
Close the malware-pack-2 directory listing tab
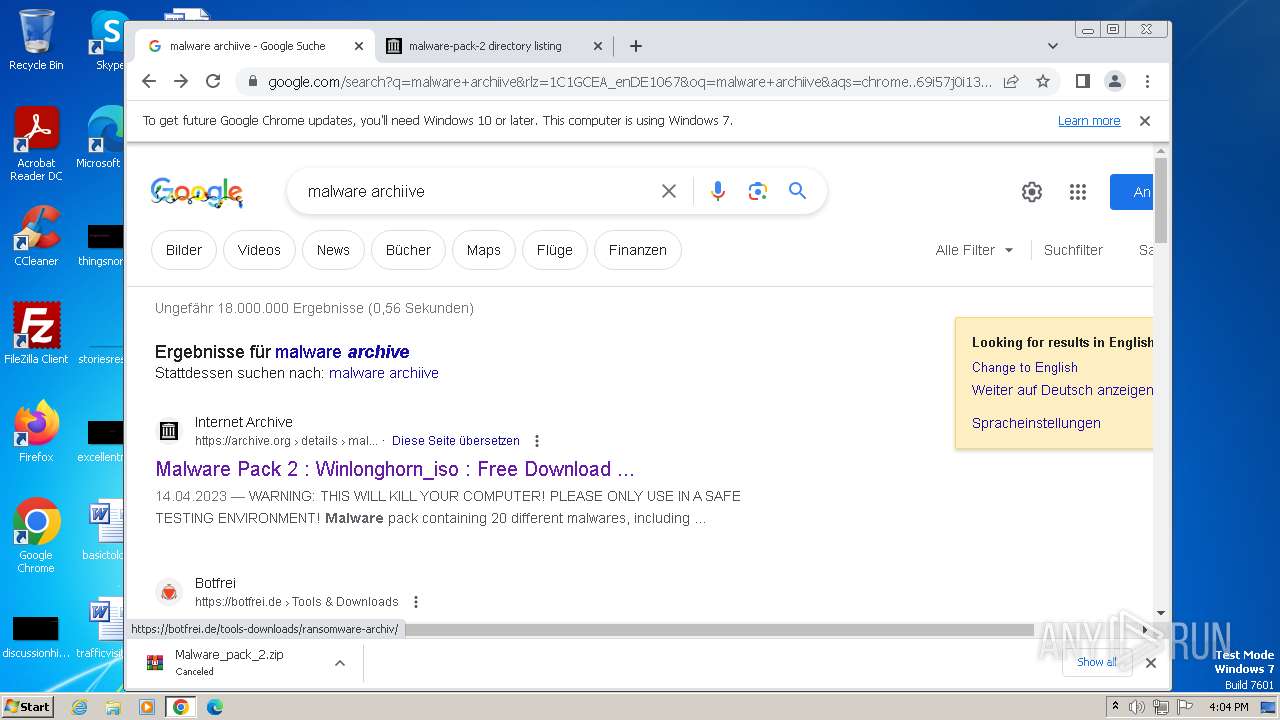coord(598,46)
